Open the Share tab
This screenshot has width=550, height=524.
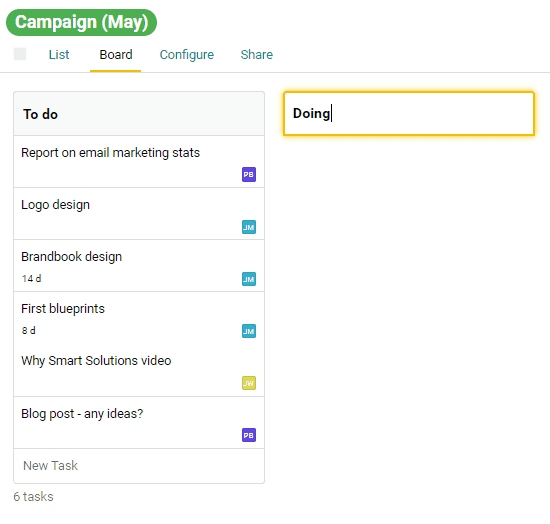256,55
